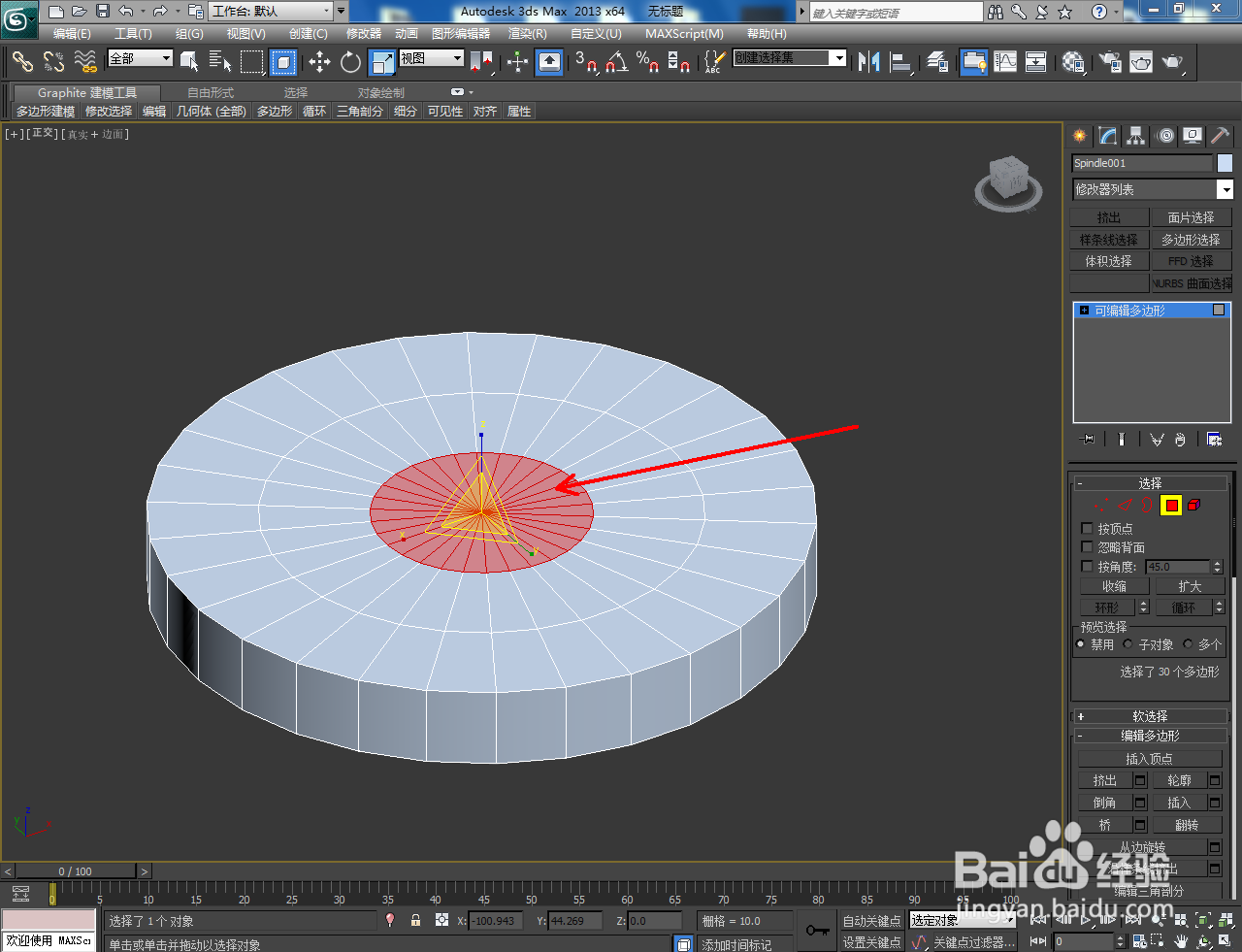
Task: Open the 工具(T) menu
Action: [x=133, y=34]
